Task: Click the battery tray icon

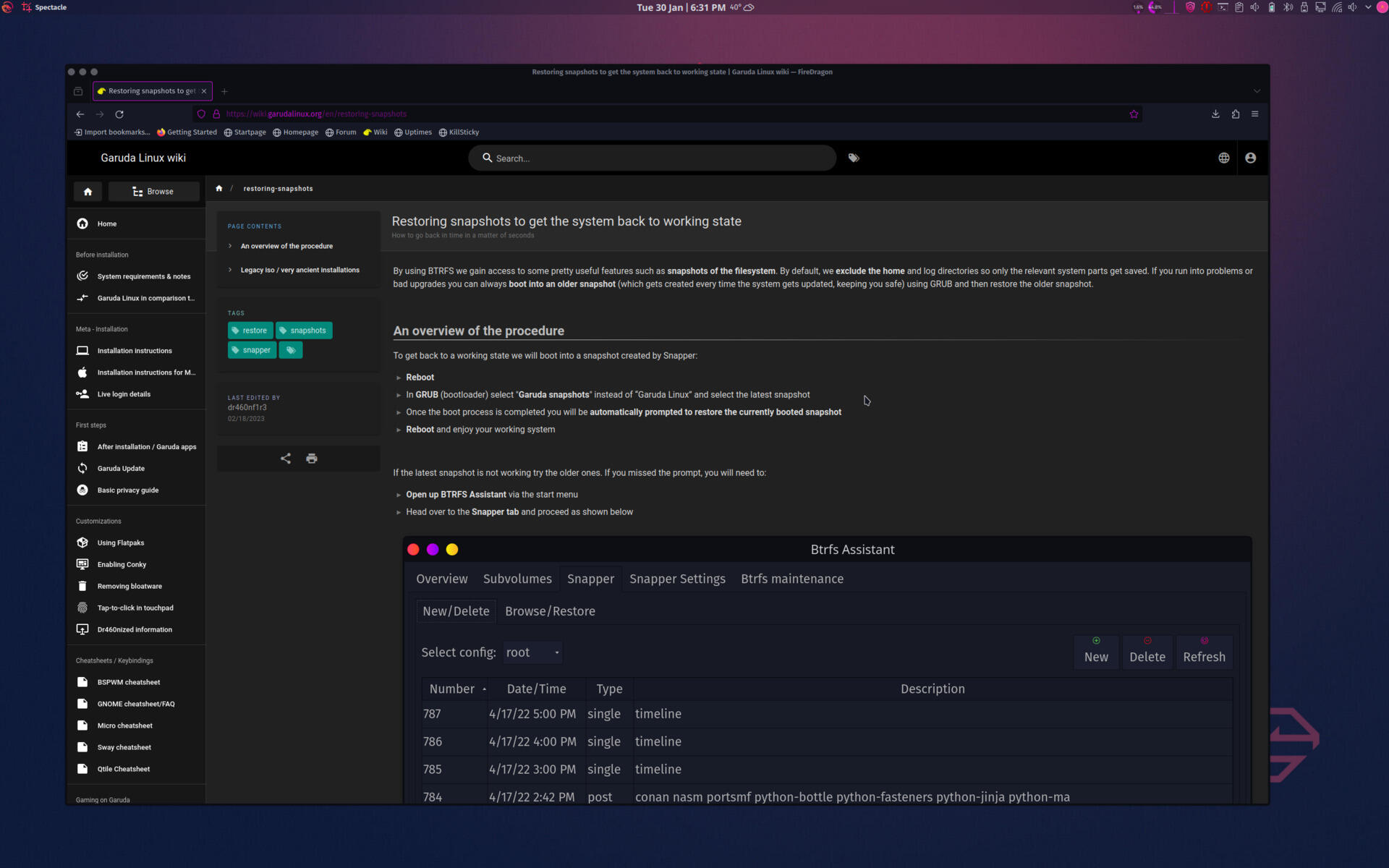Action: coord(1272,7)
